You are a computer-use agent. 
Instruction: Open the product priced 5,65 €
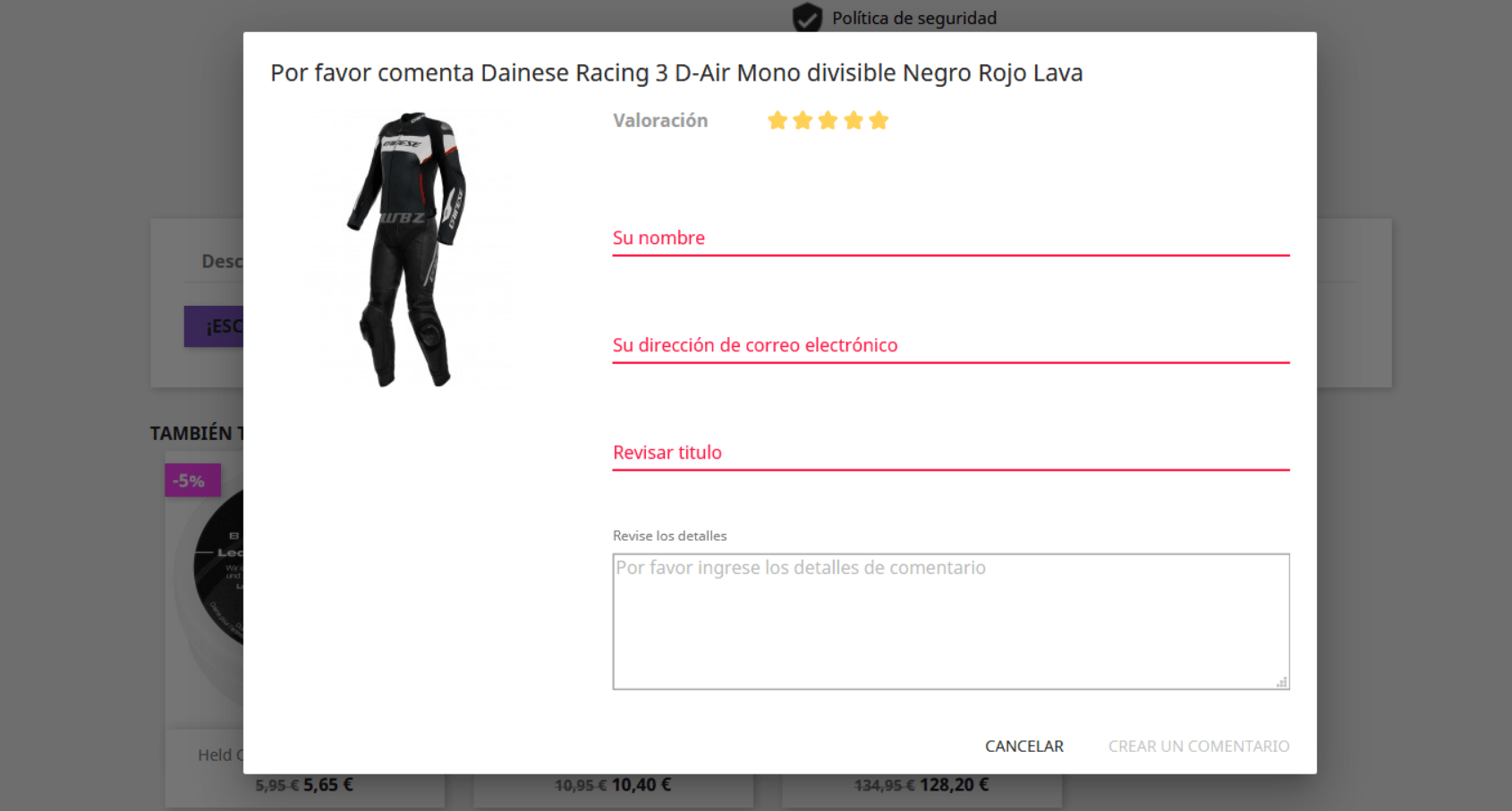304,785
